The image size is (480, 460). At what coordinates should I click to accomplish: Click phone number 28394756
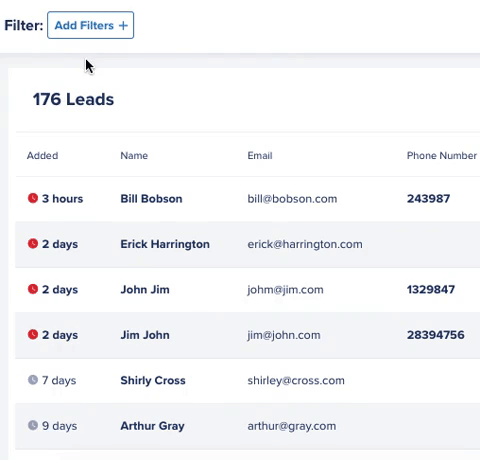[435, 335]
